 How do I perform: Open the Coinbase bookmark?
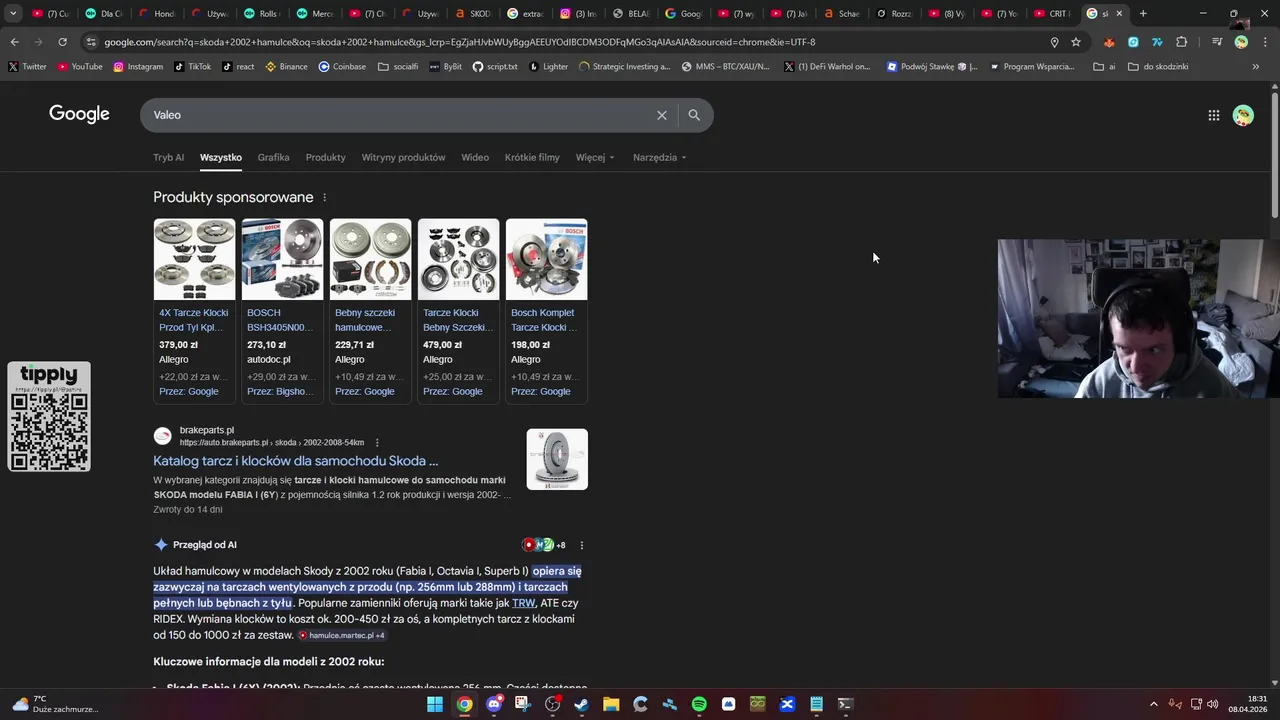click(x=342, y=67)
